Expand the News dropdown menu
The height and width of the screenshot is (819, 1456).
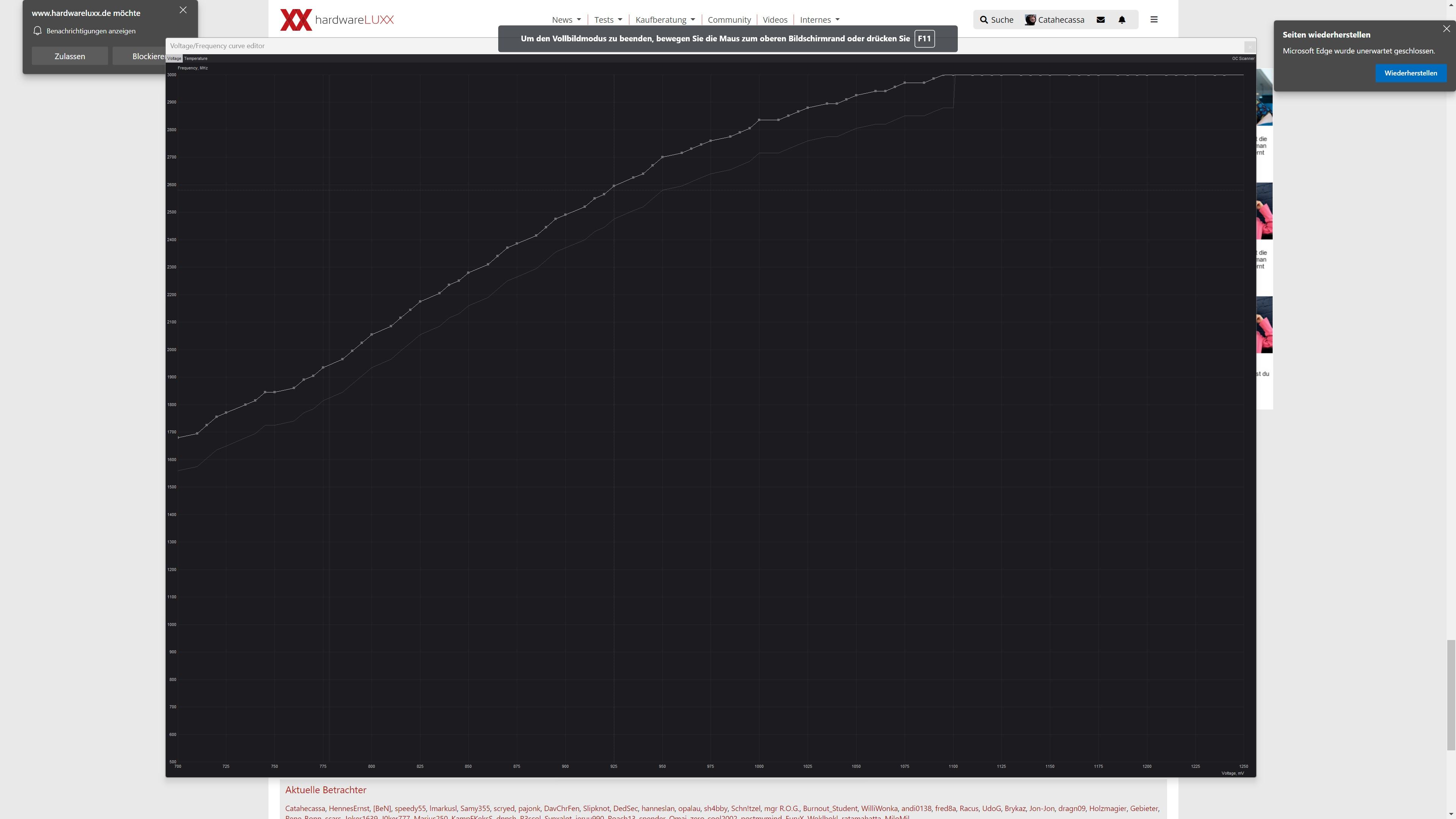(x=566, y=20)
